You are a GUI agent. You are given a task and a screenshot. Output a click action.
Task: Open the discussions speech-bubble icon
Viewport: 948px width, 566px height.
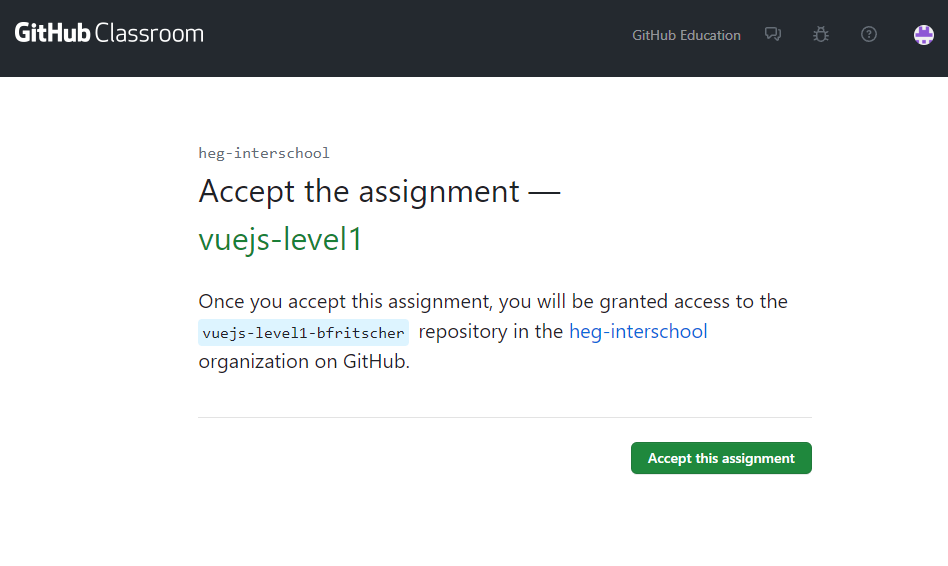tap(773, 34)
